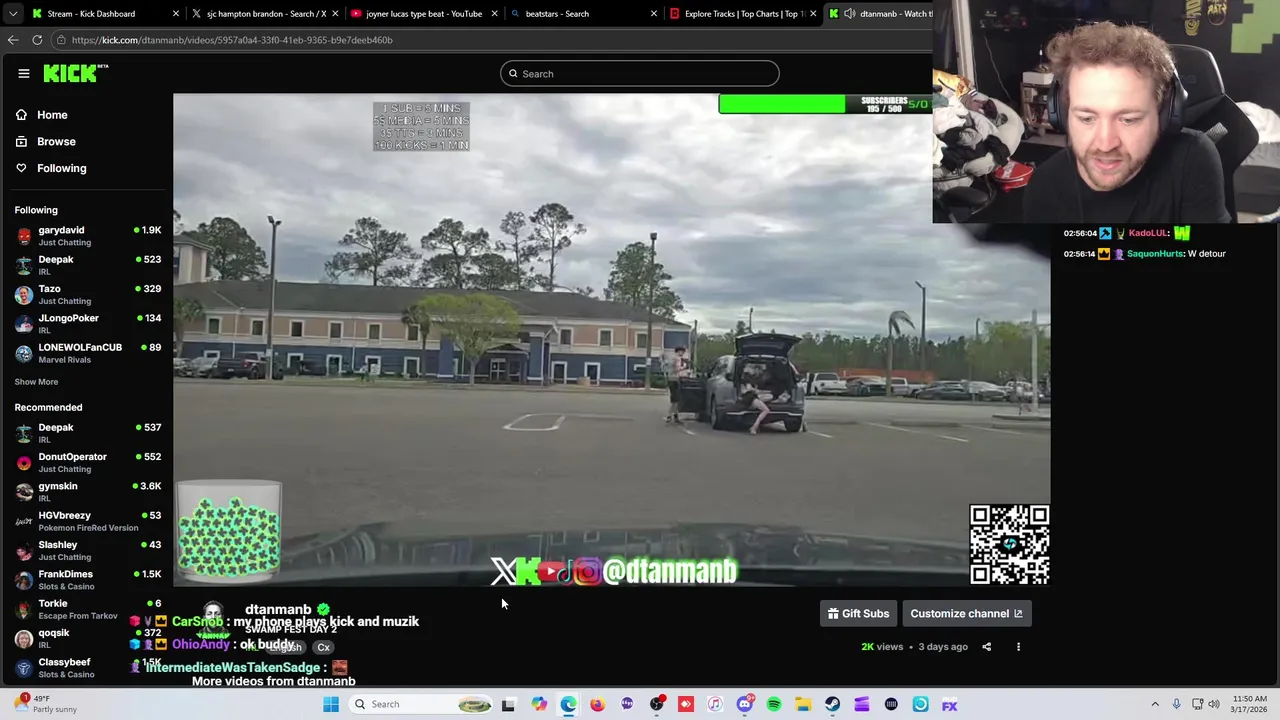
Task: Close the beatstars Search tab
Action: (654, 14)
